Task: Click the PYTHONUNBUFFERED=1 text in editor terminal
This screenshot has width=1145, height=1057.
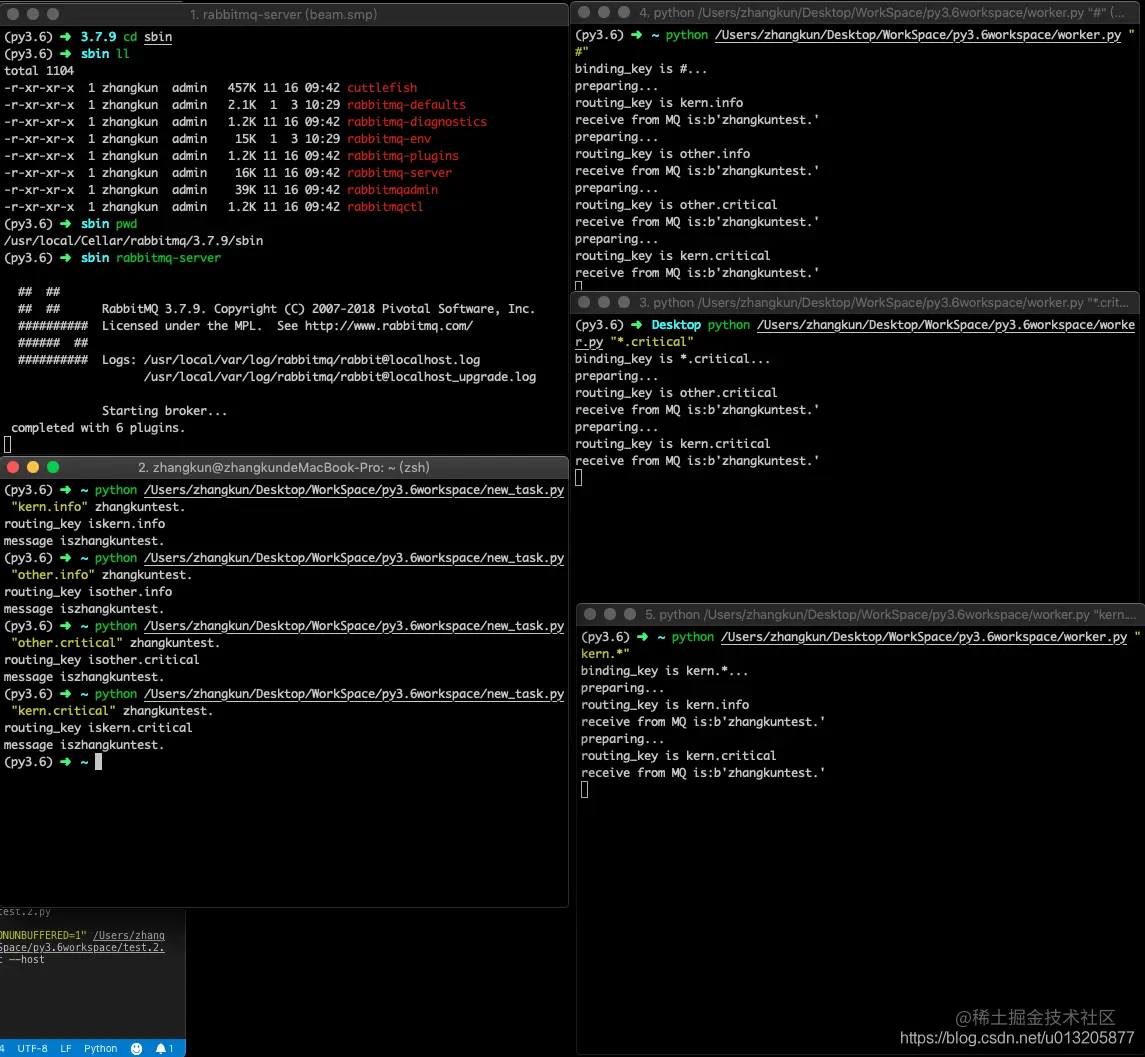Action: pyautogui.click(x=43, y=936)
